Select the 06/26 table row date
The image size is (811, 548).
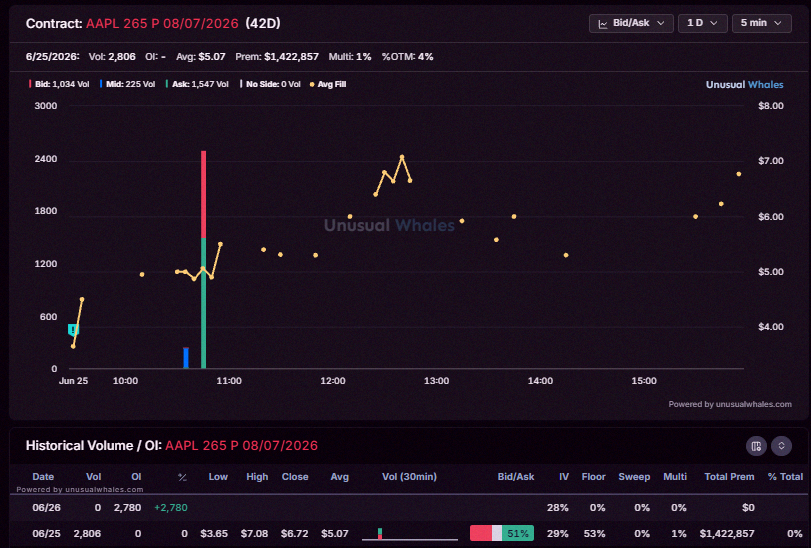tap(47, 508)
